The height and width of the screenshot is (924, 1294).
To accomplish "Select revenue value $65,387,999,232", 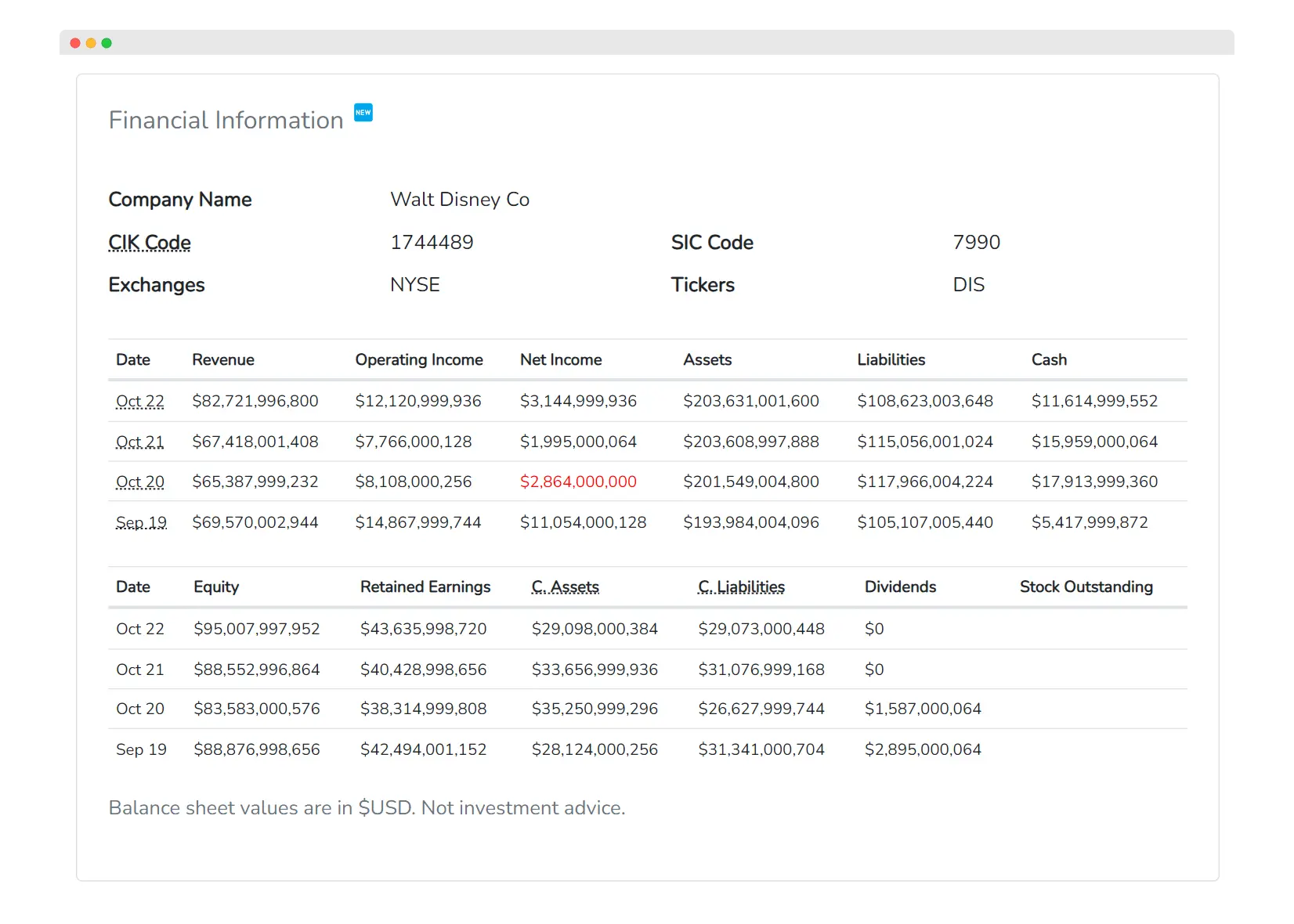I will click(x=255, y=482).
